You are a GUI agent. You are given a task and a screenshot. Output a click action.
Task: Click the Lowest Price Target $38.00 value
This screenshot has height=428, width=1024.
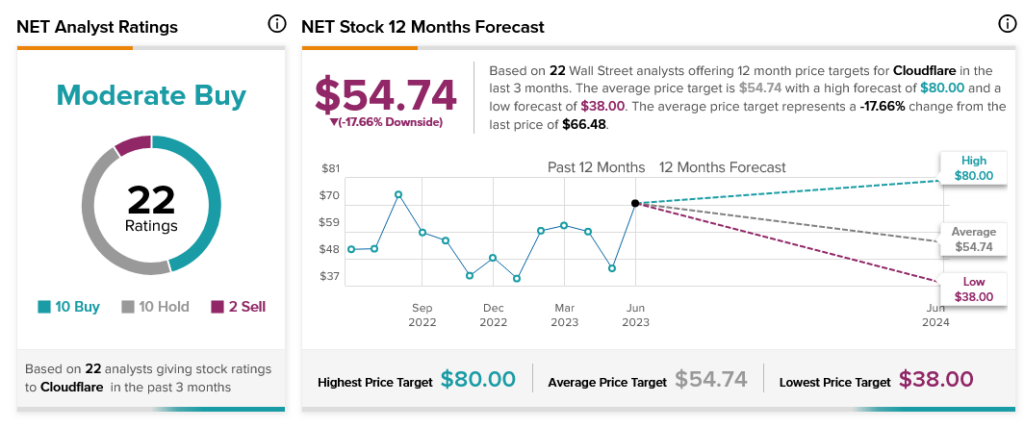click(936, 380)
